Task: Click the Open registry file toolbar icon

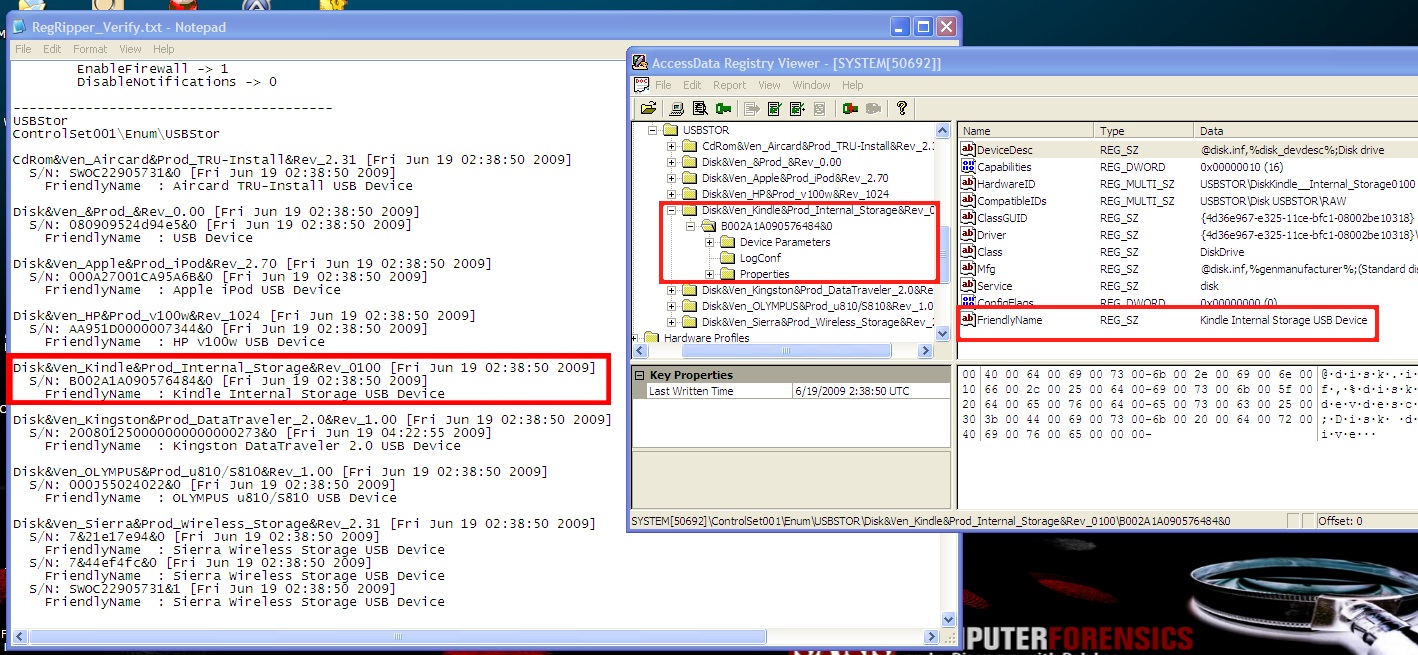Action: [x=648, y=108]
